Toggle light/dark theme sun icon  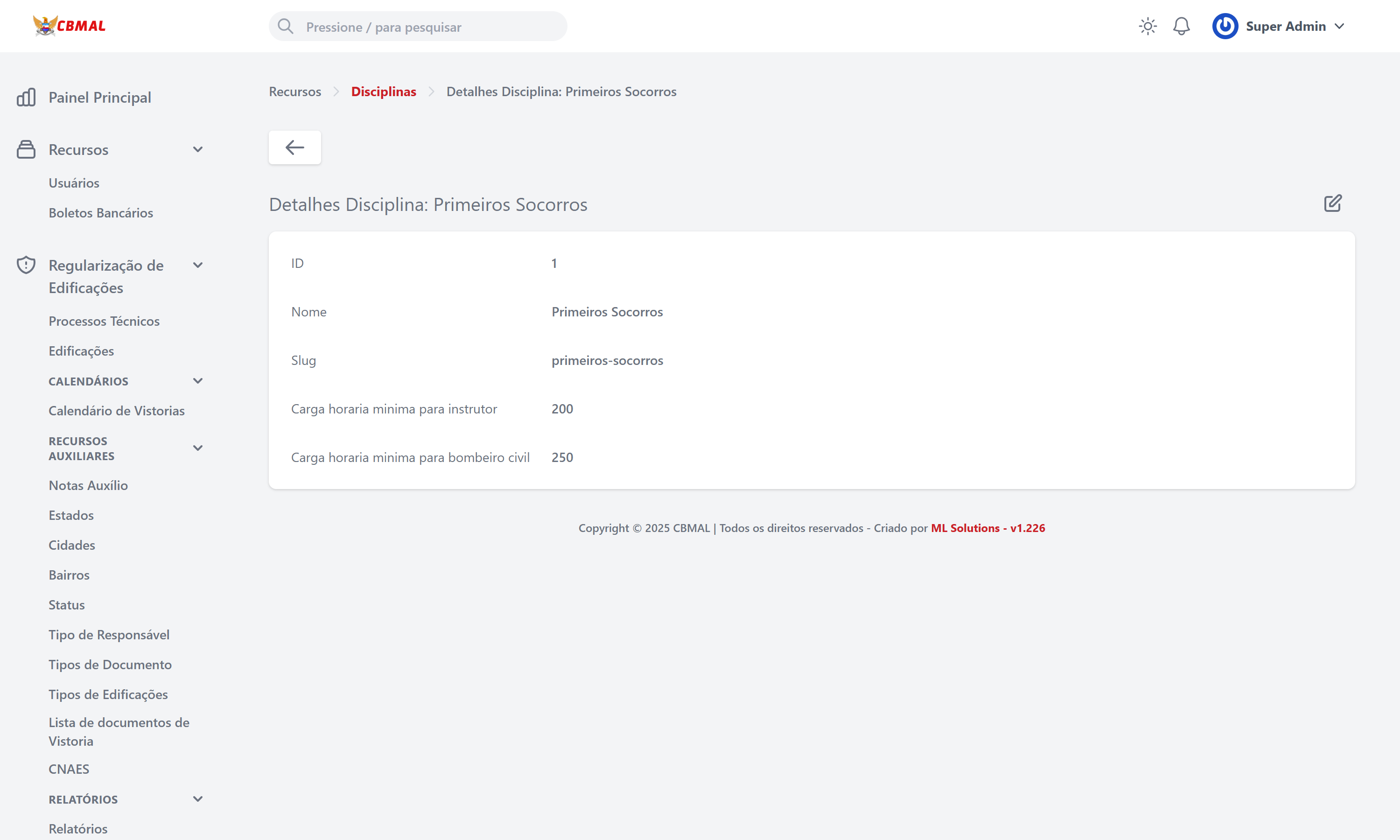[1148, 26]
